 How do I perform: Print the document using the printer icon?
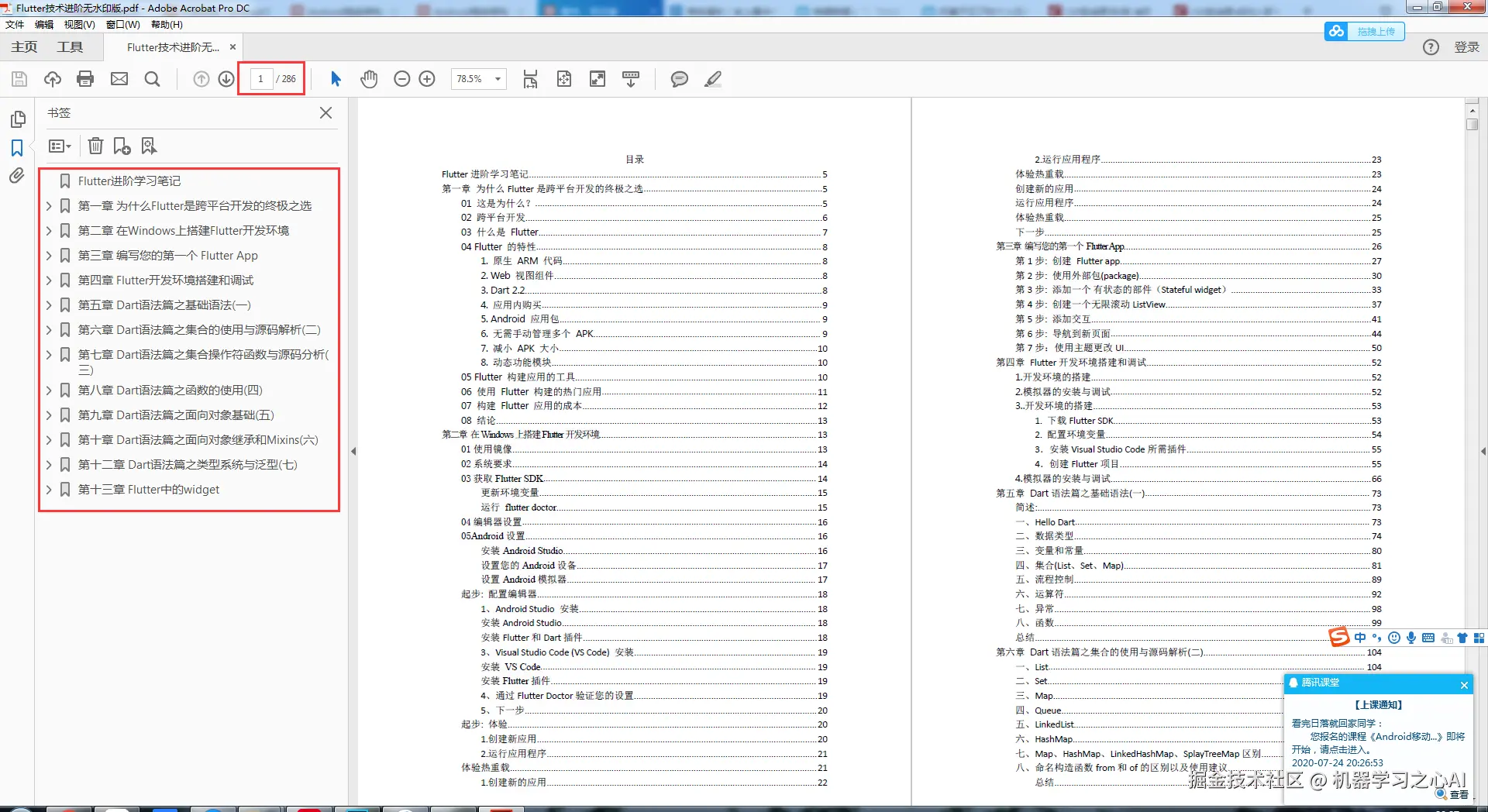(x=86, y=79)
